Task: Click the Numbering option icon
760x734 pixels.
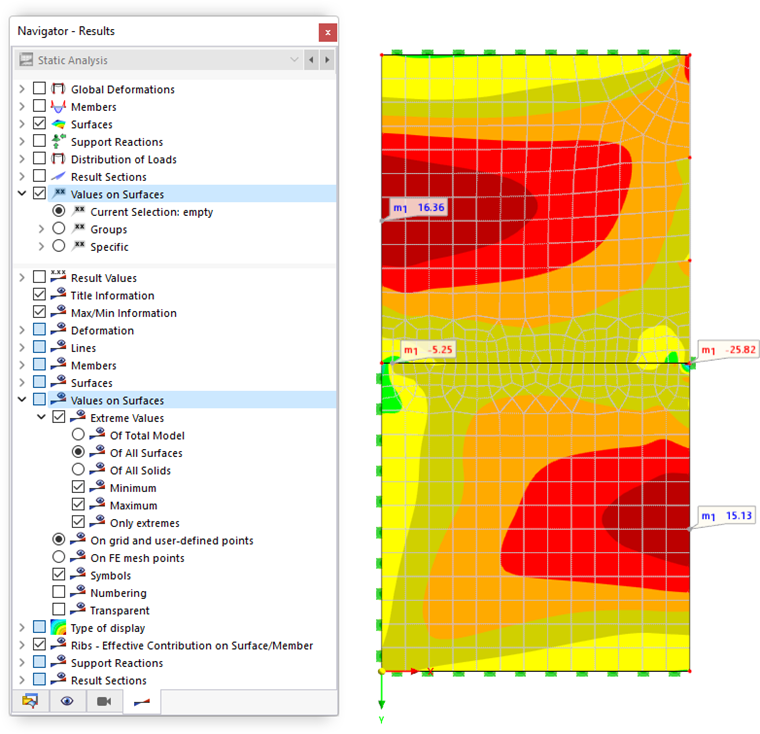Action: (78, 592)
